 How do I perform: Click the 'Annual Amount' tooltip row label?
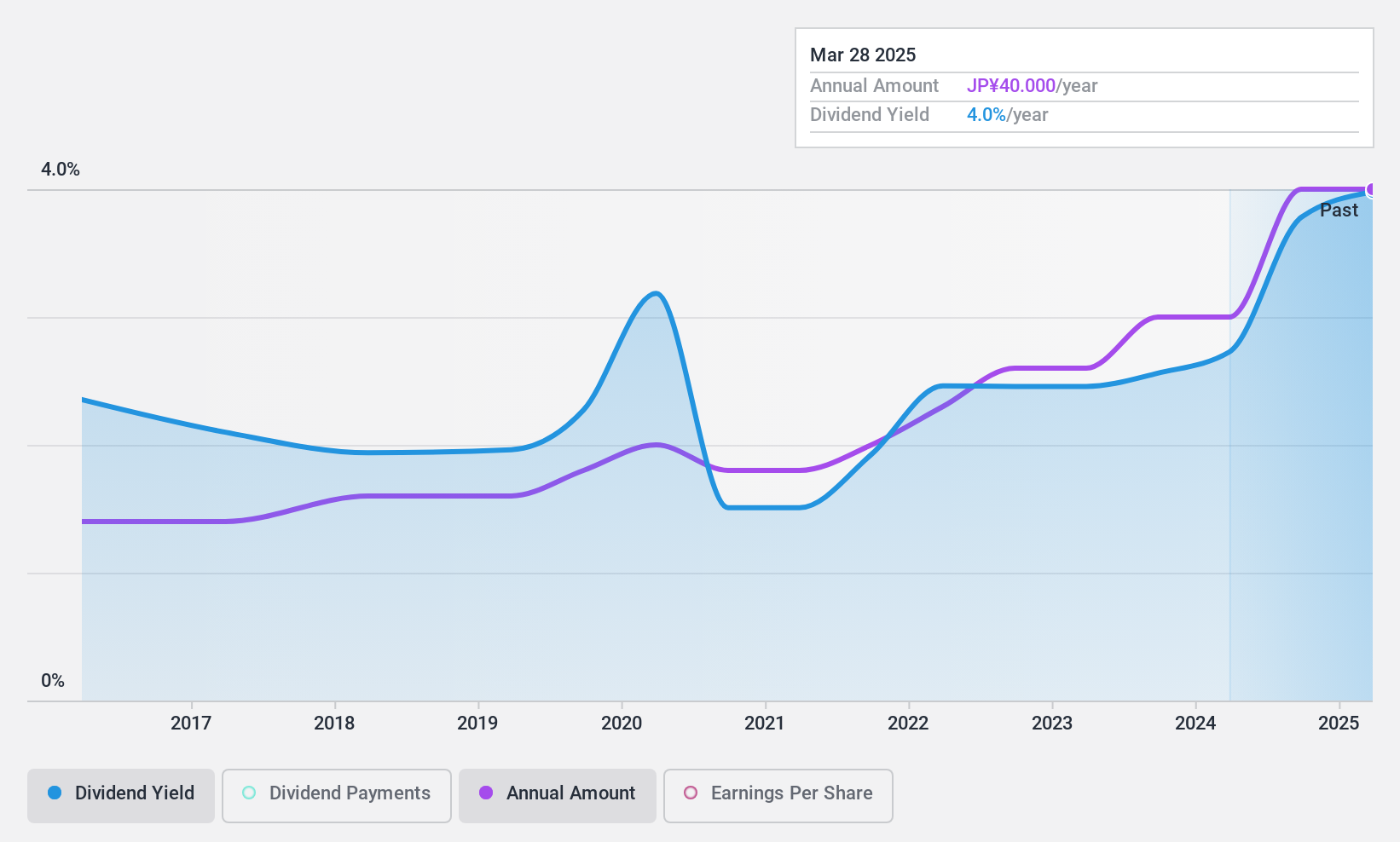(874, 86)
